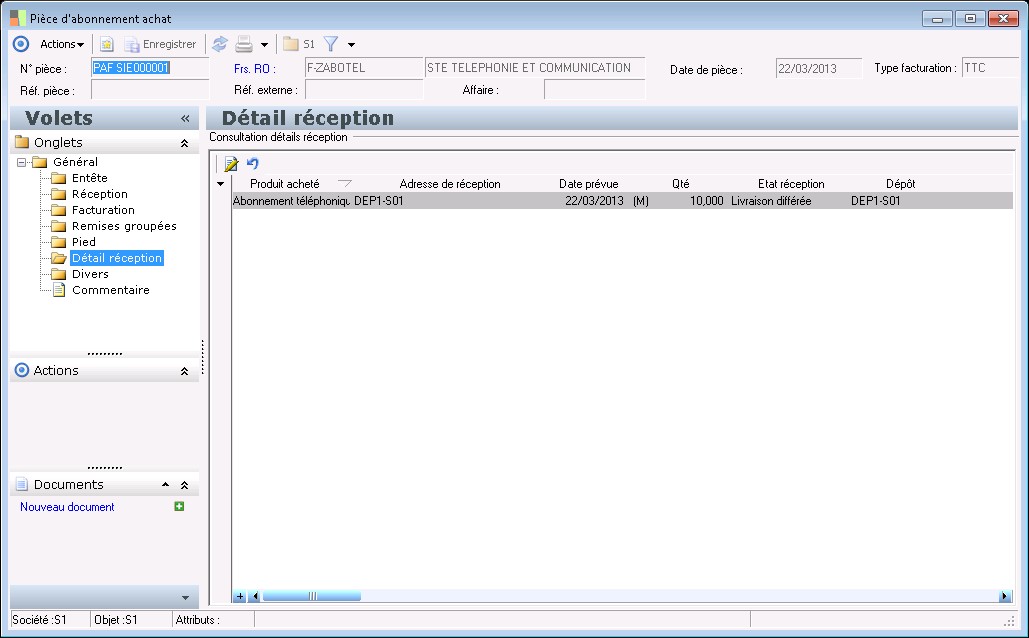Viewport: 1029px width, 638px height.
Task: Click the 22/03/2013 date cell in grid
Action: [x=594, y=201]
